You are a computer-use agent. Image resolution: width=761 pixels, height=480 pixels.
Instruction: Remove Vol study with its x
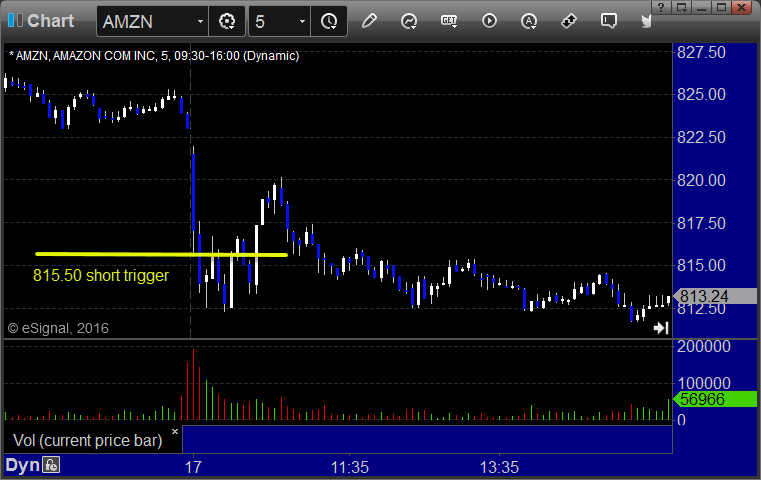click(x=175, y=431)
